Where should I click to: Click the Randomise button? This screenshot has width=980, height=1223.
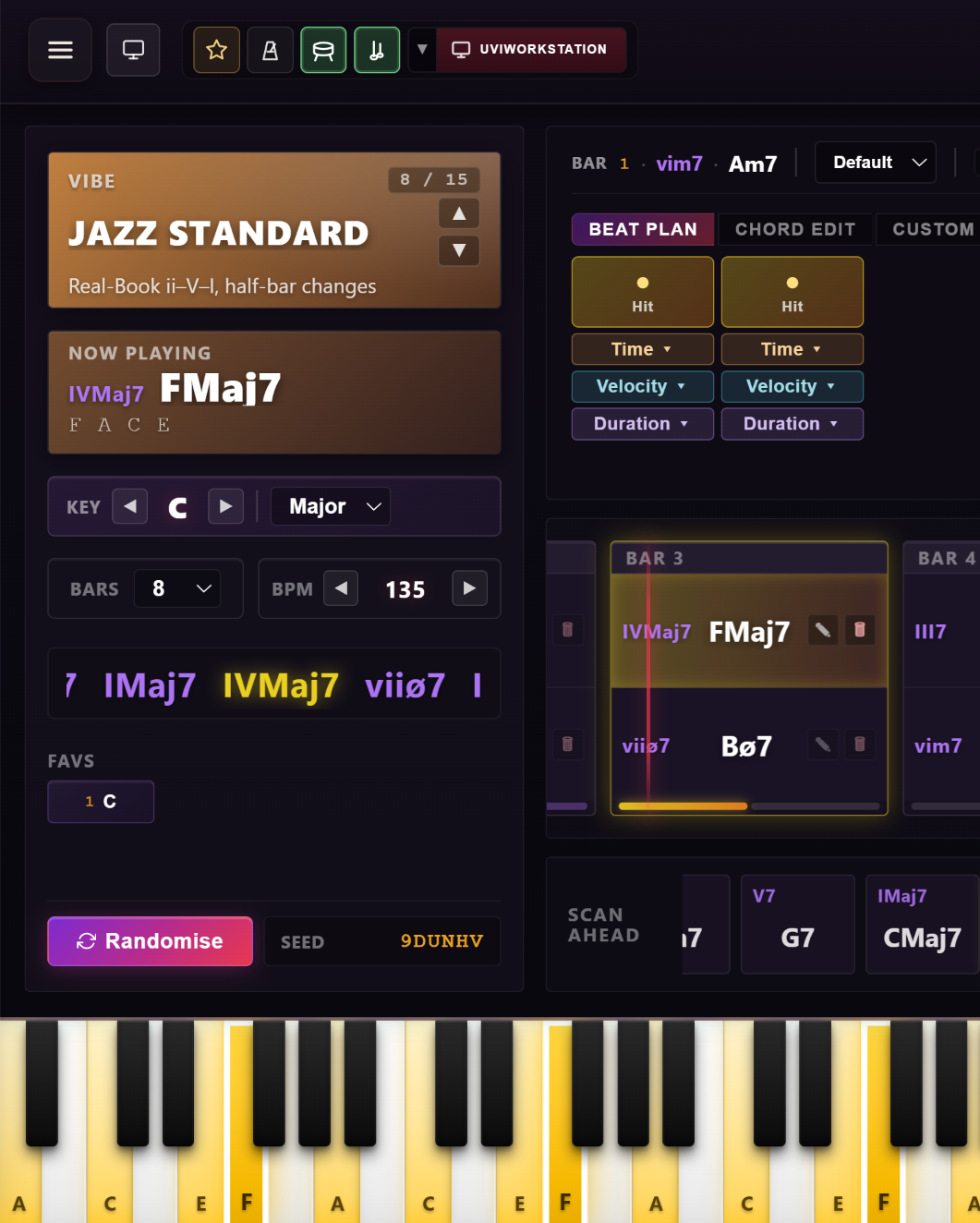point(150,941)
